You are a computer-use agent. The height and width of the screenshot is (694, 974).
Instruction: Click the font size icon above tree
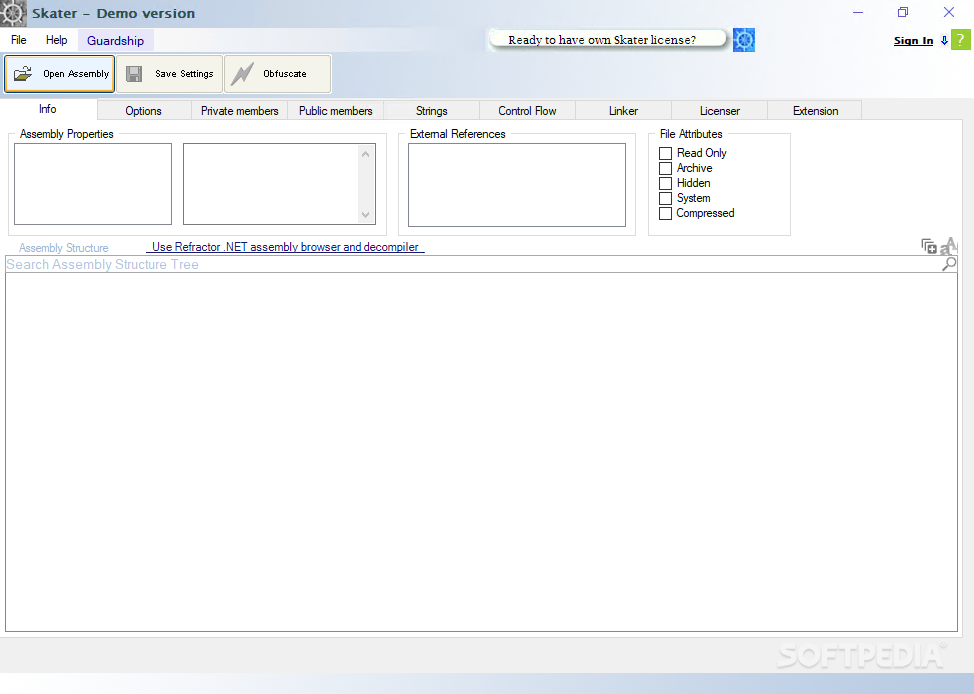pos(949,246)
